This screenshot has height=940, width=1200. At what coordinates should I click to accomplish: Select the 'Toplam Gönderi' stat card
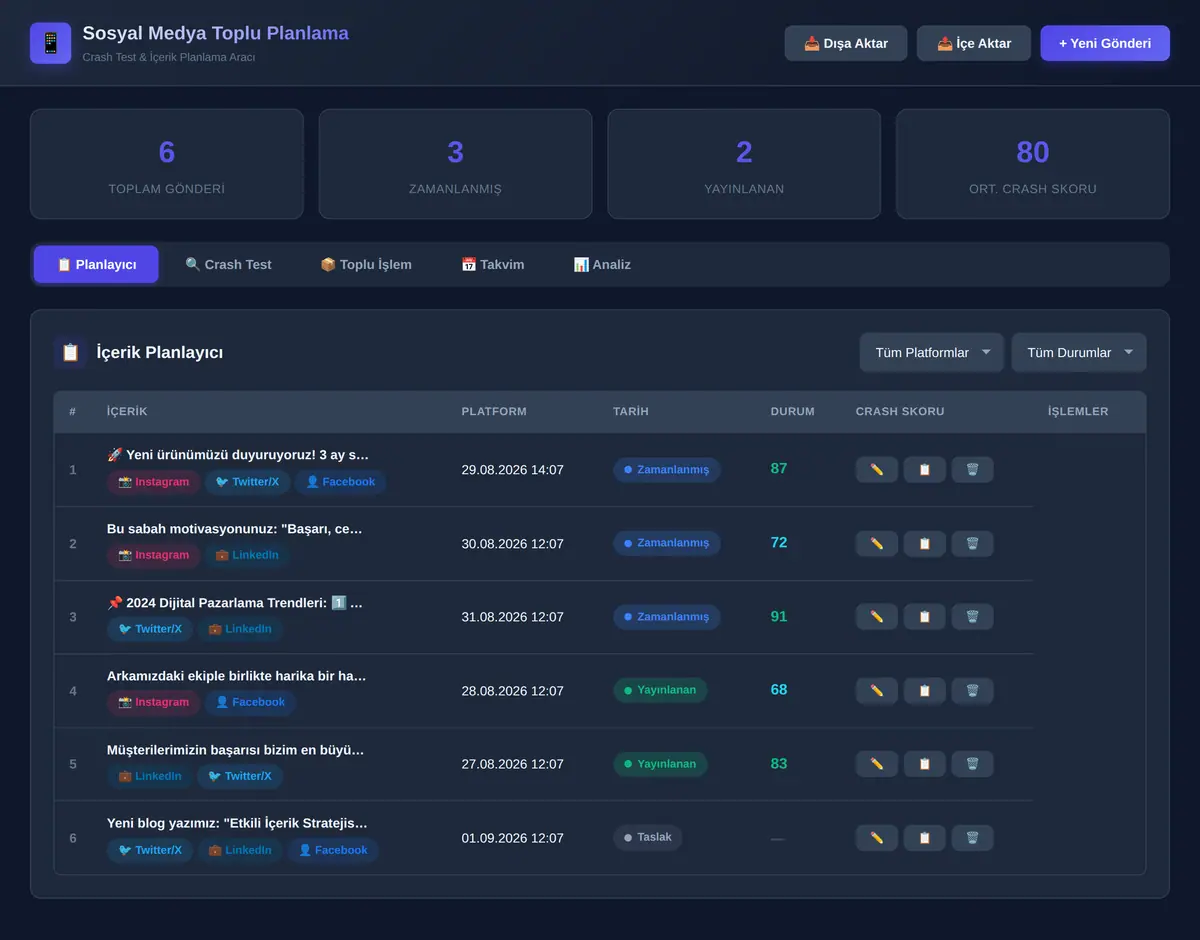tap(167, 164)
